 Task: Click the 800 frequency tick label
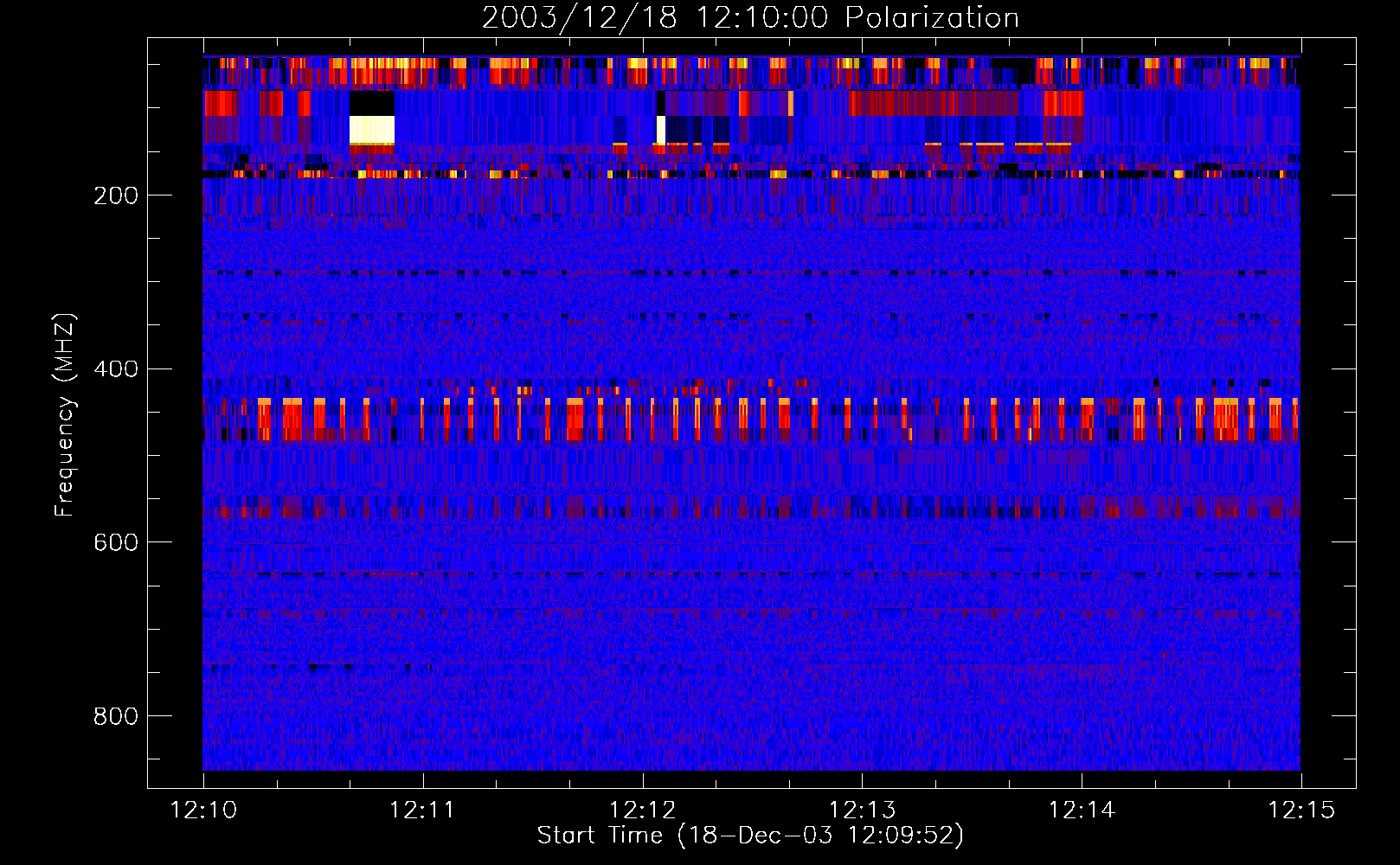coord(116,716)
